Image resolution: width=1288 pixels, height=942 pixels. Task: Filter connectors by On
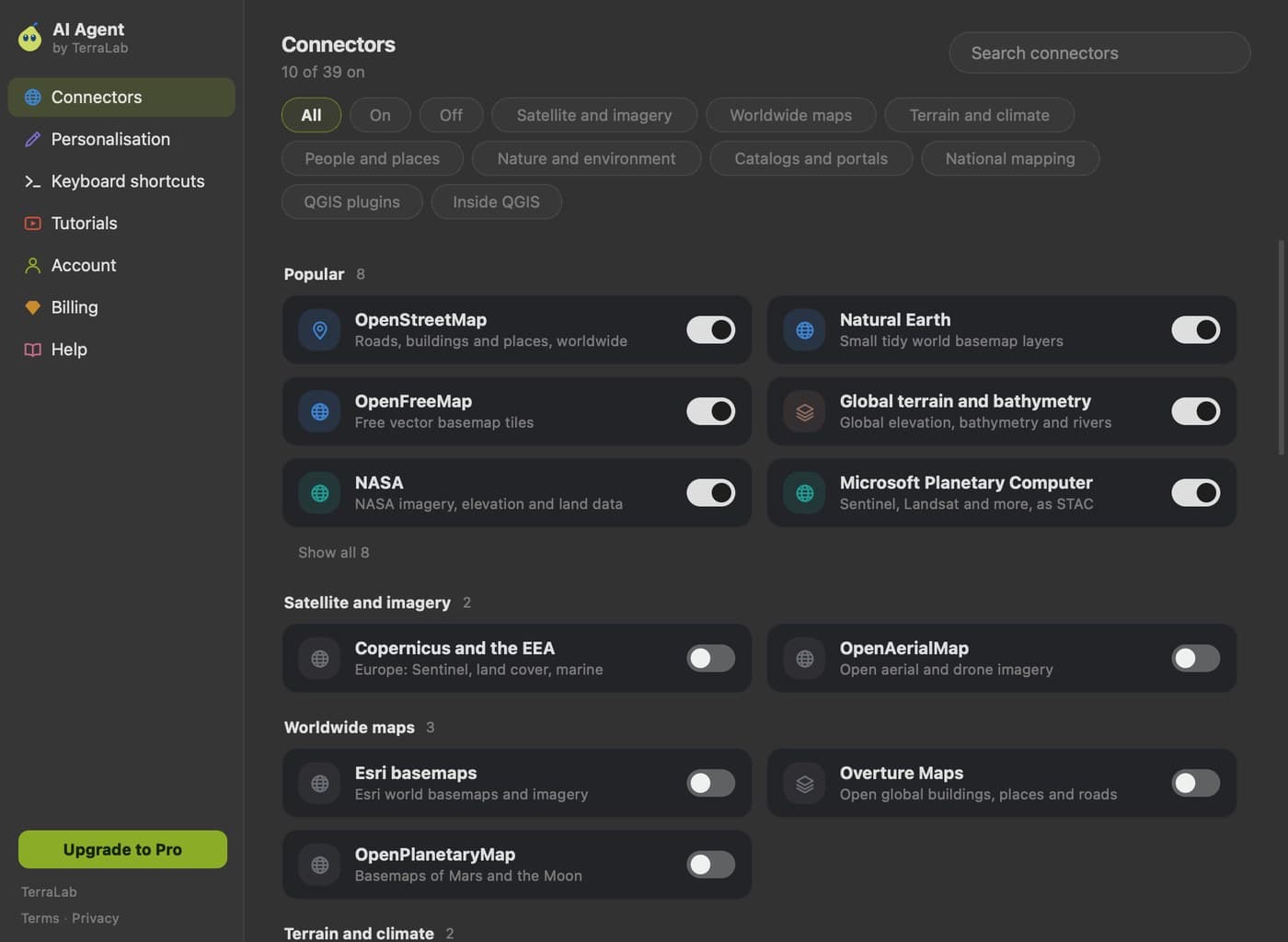click(380, 115)
